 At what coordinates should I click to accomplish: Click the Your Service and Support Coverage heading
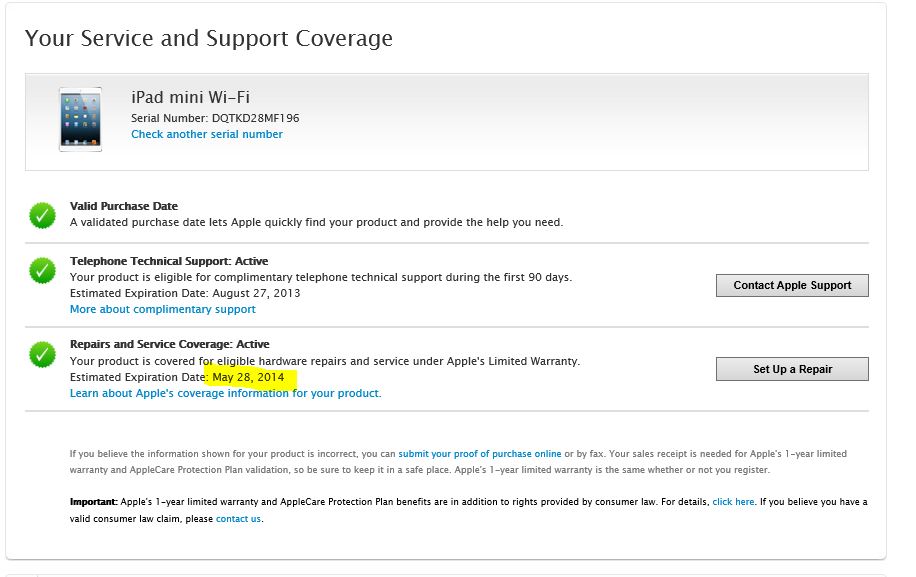(208, 38)
